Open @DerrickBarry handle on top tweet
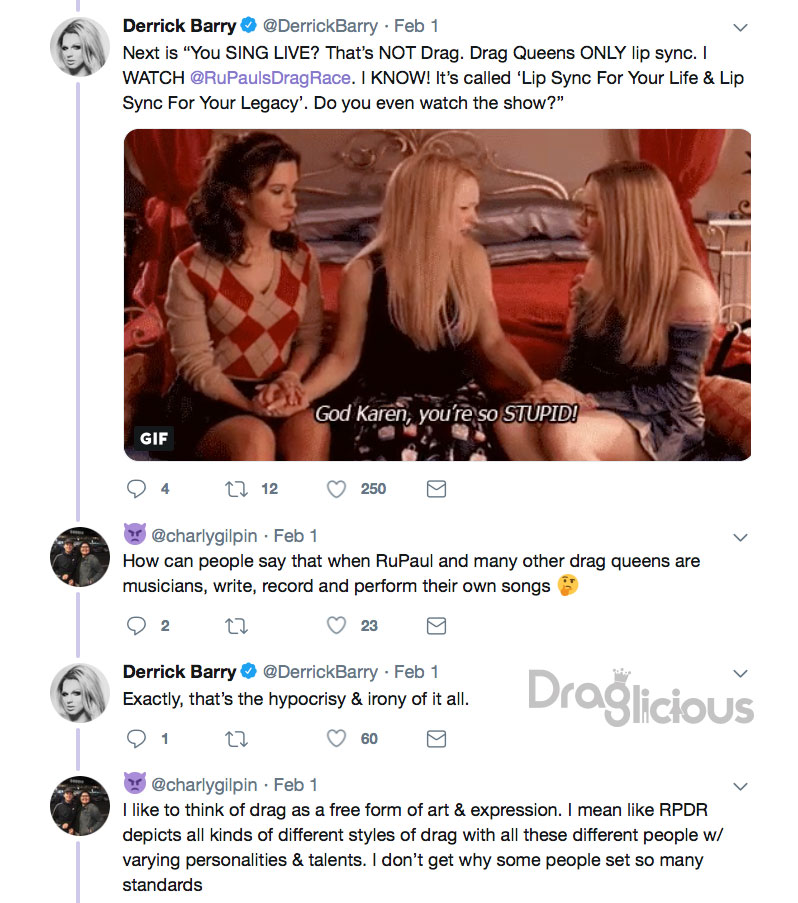This screenshot has width=798, height=903. coord(320,26)
